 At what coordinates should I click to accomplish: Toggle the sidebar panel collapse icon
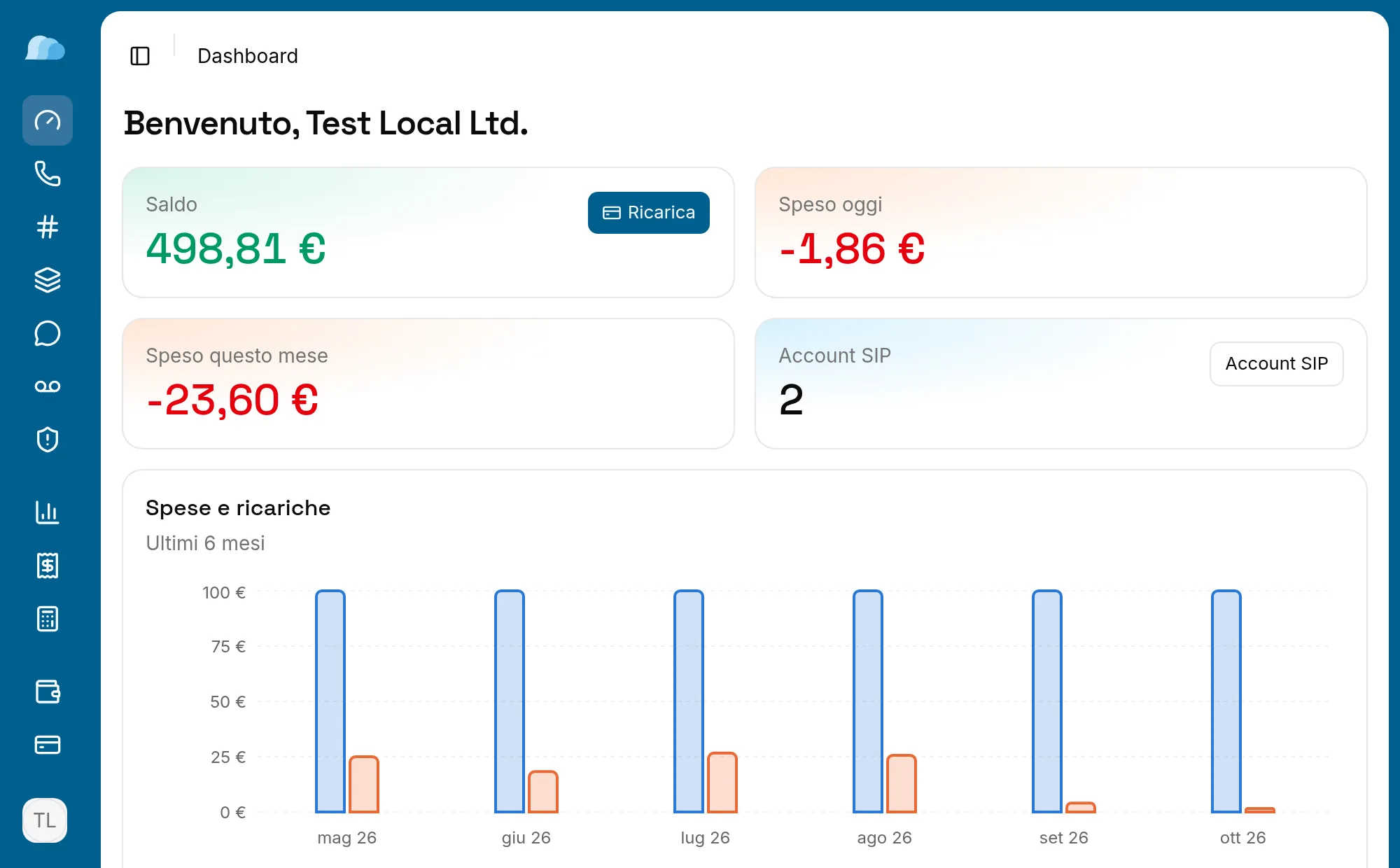pyautogui.click(x=140, y=56)
